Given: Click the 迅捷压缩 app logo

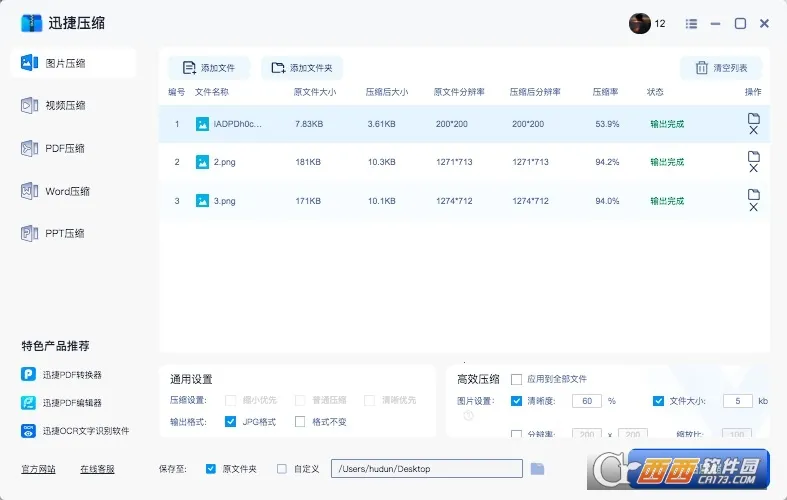Looking at the screenshot, I should 31,23.
